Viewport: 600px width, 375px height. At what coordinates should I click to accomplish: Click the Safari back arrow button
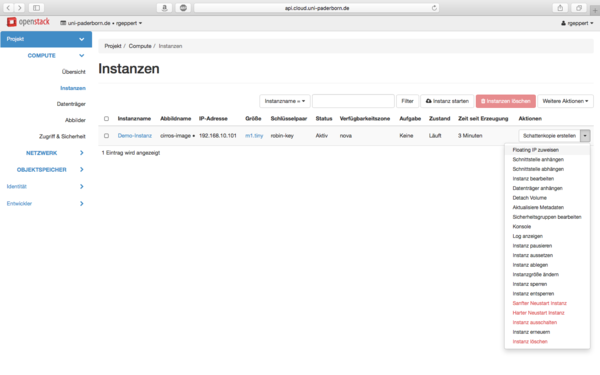(8, 8)
